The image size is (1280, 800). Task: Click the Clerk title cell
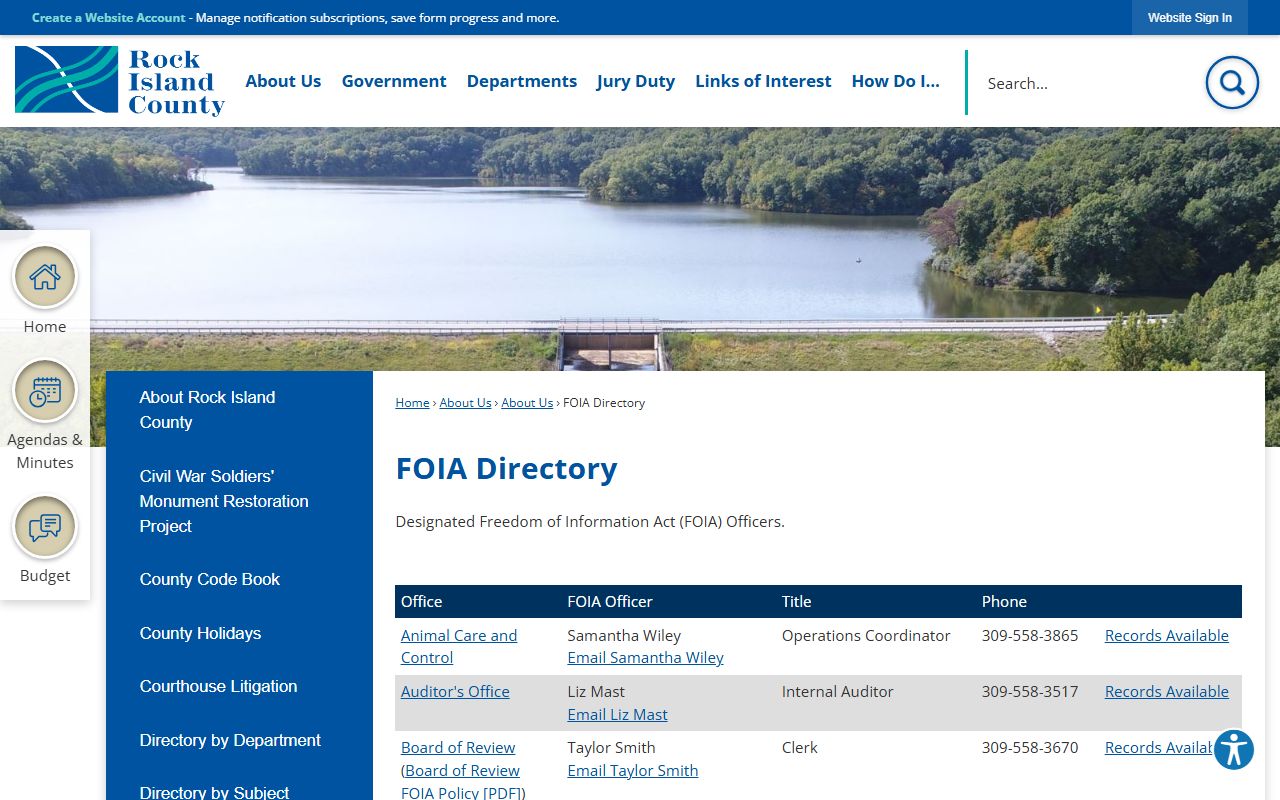pos(800,747)
